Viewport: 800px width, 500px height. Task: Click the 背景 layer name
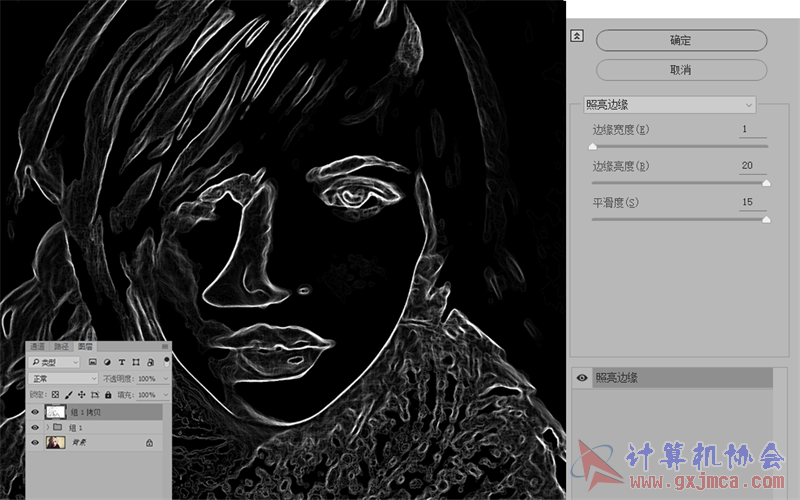[79, 443]
